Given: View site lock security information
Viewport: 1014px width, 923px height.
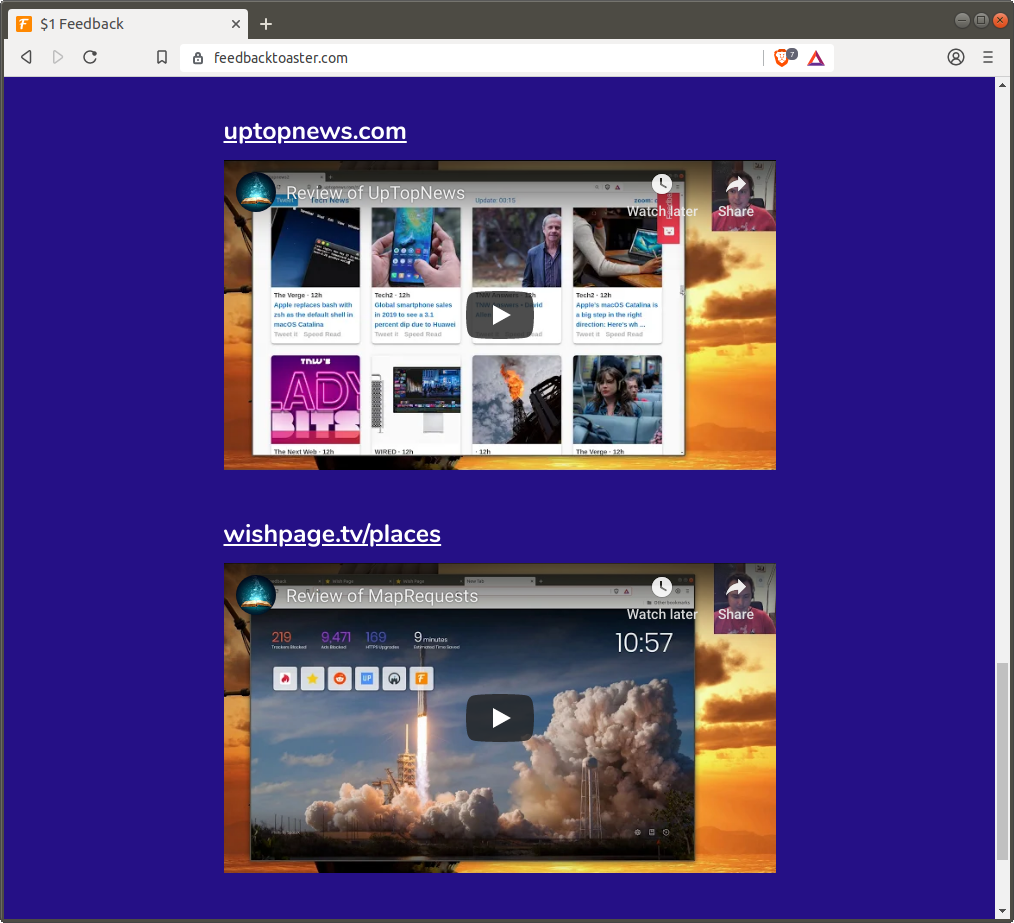Looking at the screenshot, I should 198,58.
